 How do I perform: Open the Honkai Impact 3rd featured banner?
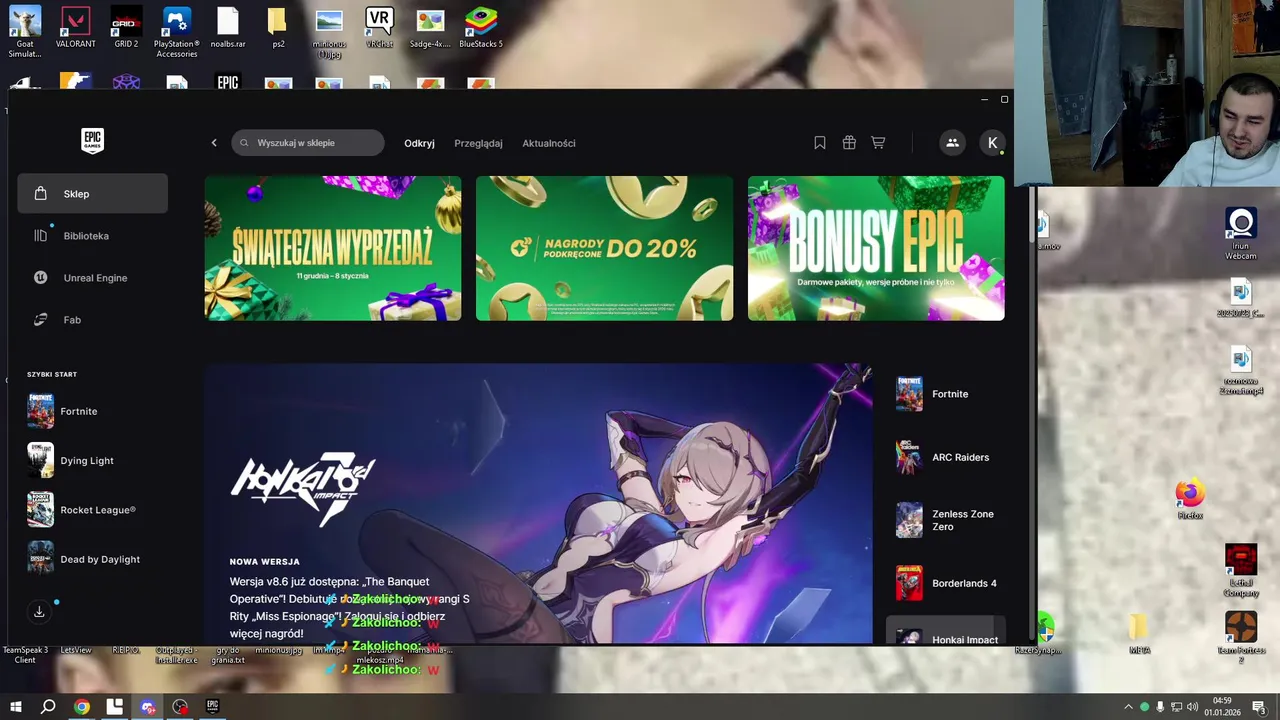tap(538, 504)
